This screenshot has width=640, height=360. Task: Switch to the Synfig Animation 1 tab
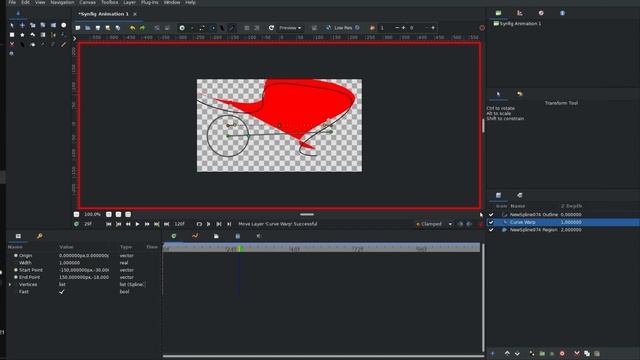pyautogui.click(x=104, y=14)
